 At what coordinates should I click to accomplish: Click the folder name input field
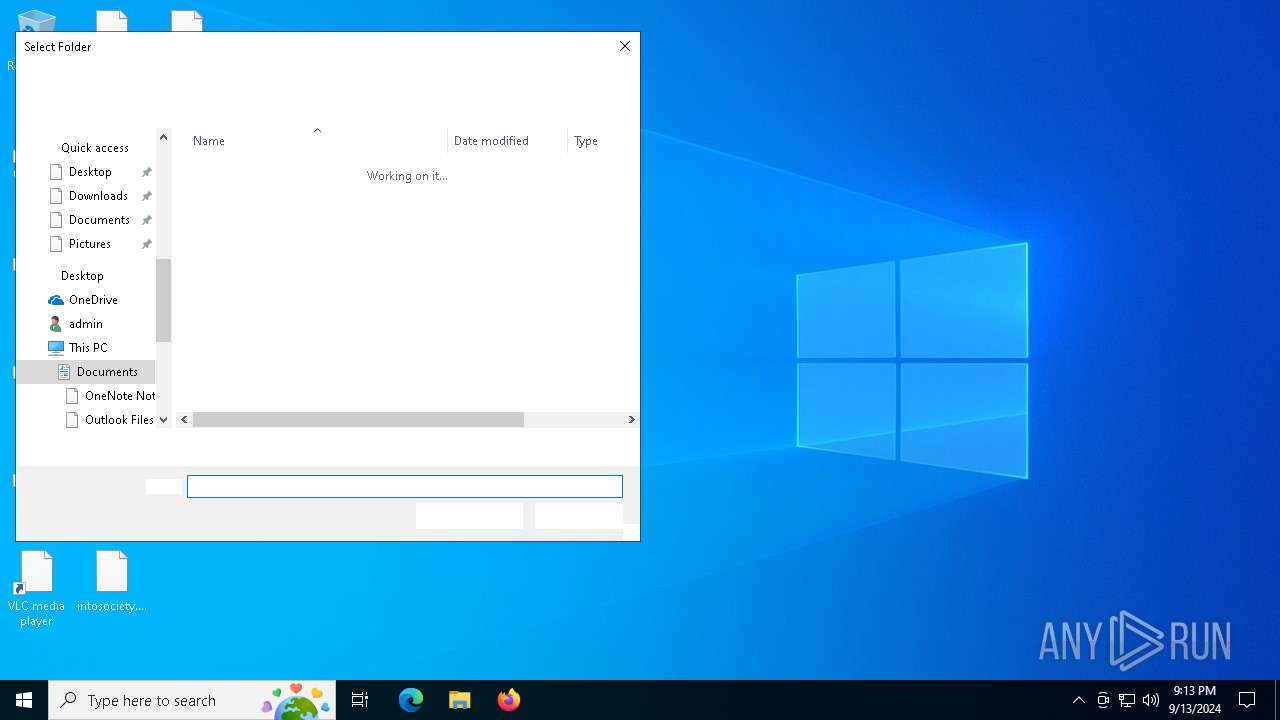pyautogui.click(x=405, y=486)
